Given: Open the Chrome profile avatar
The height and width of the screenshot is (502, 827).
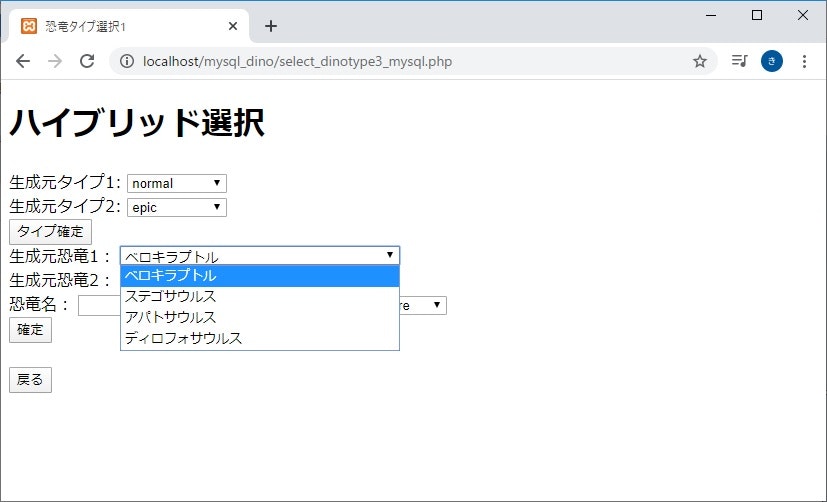Looking at the screenshot, I should point(772,61).
